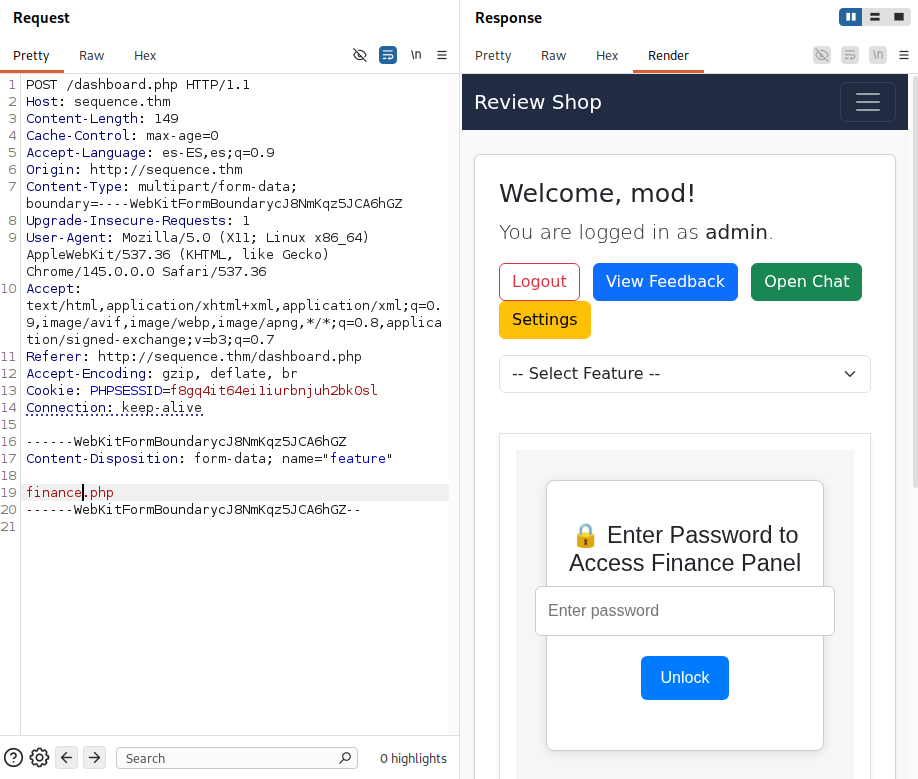
Task: Toggle word wrap icon in Response panel
Action: pyautogui.click(x=850, y=55)
